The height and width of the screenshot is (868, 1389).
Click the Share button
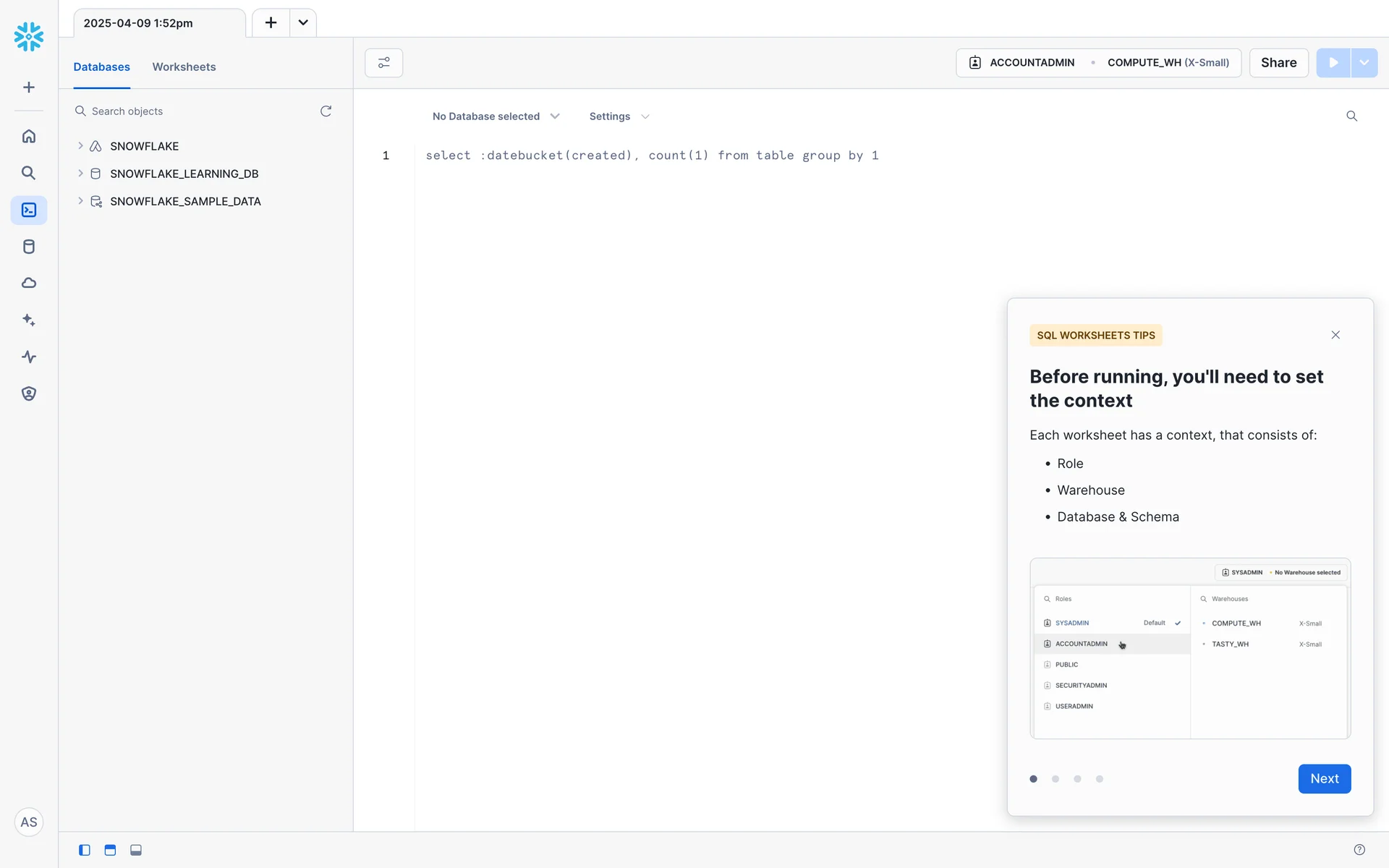pos(1278,63)
